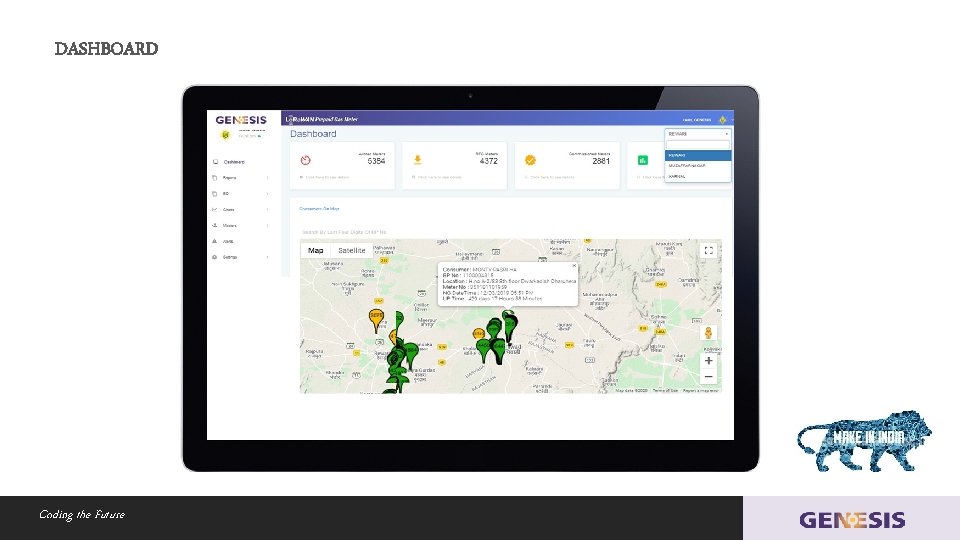The width and height of the screenshot is (960, 540).
Task: Select second city option in dropdown list
Action: click(x=697, y=166)
